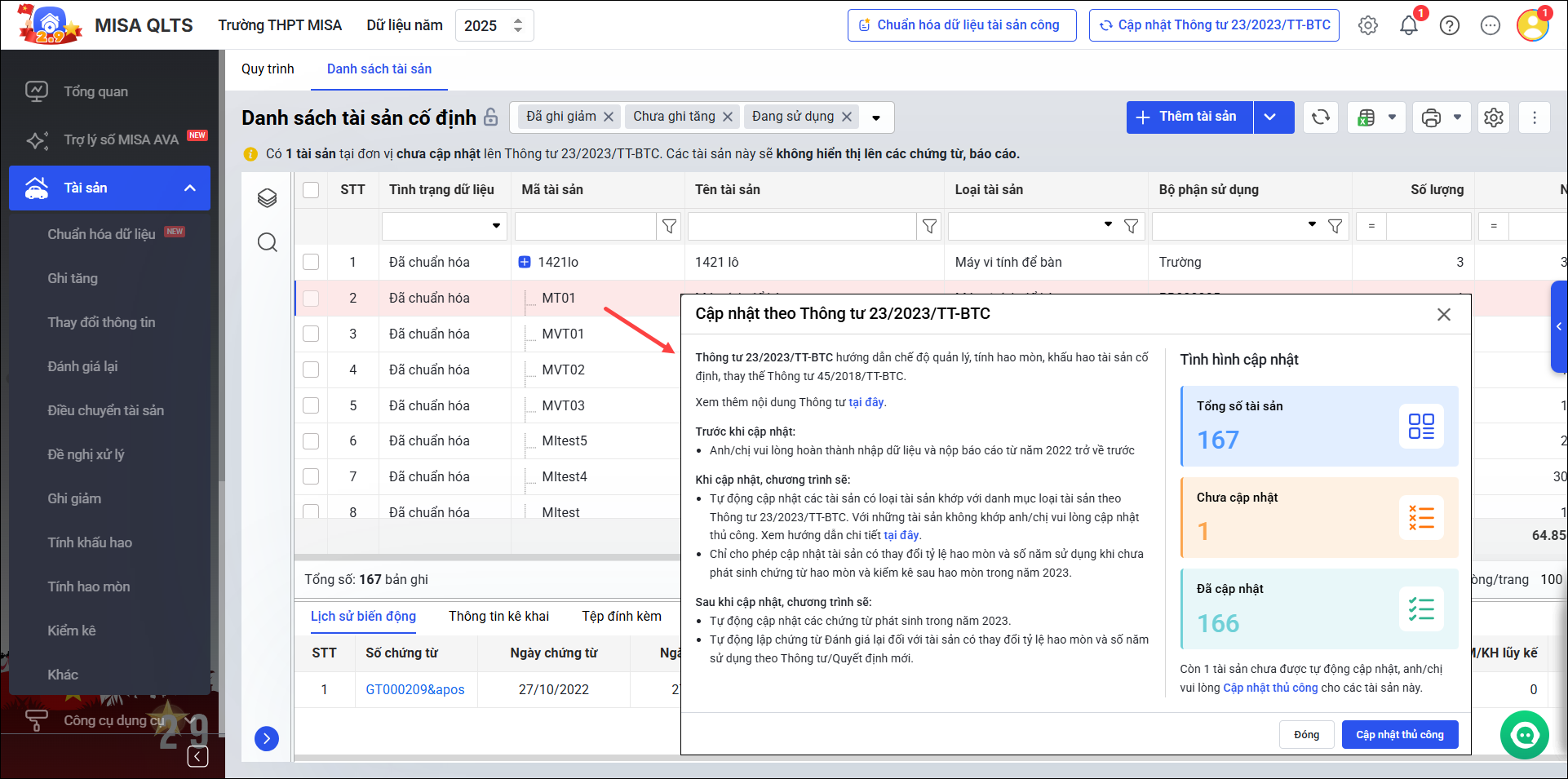This screenshot has height=779, width=1568.
Task: Tick the select-all header checkbox
Action: 311,190
